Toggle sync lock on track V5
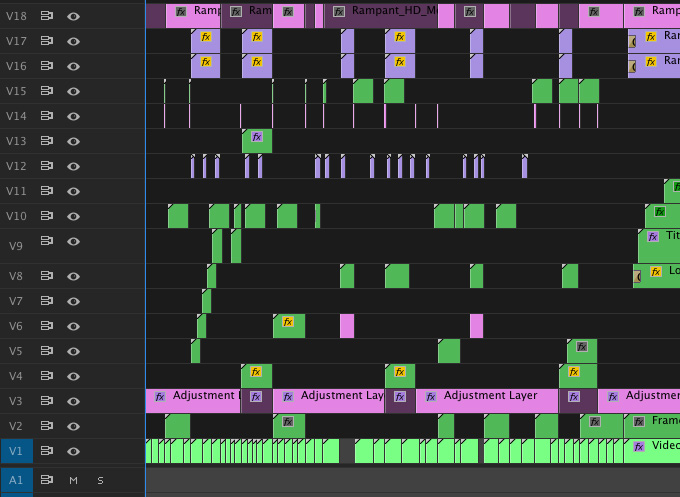Viewport: 680px width, 497px height. click(x=46, y=351)
